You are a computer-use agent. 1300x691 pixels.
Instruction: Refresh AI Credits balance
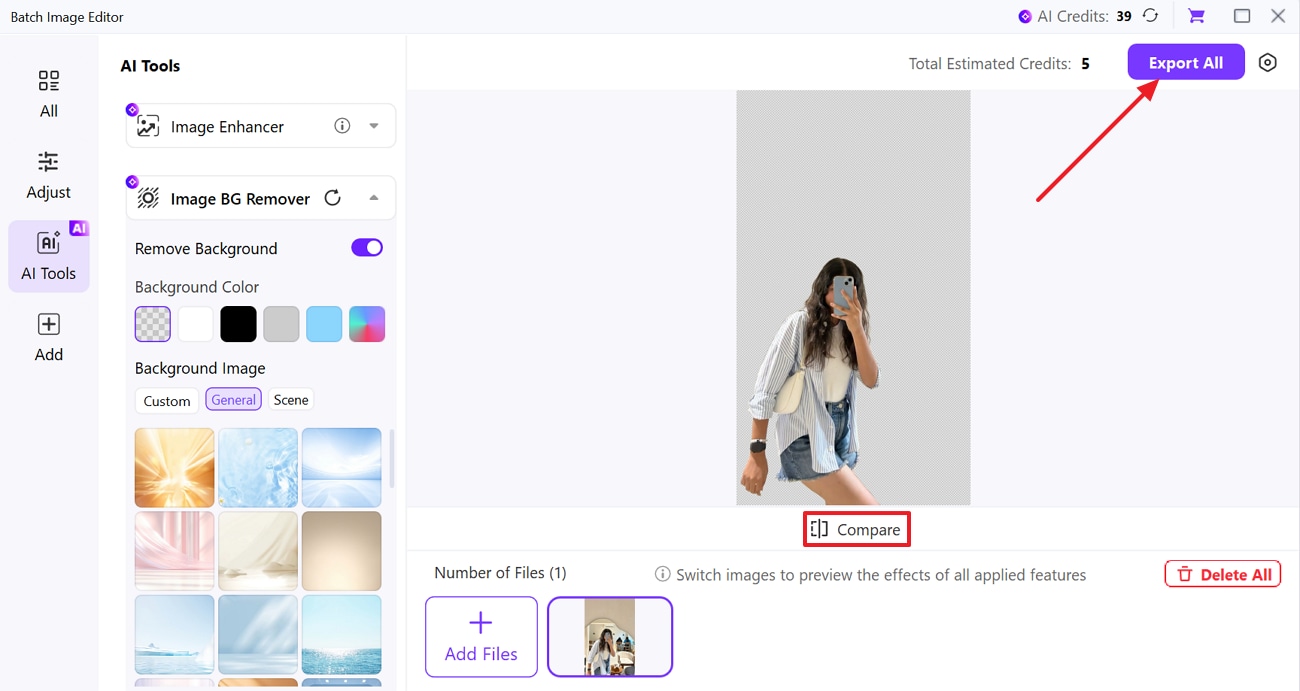click(x=1151, y=16)
